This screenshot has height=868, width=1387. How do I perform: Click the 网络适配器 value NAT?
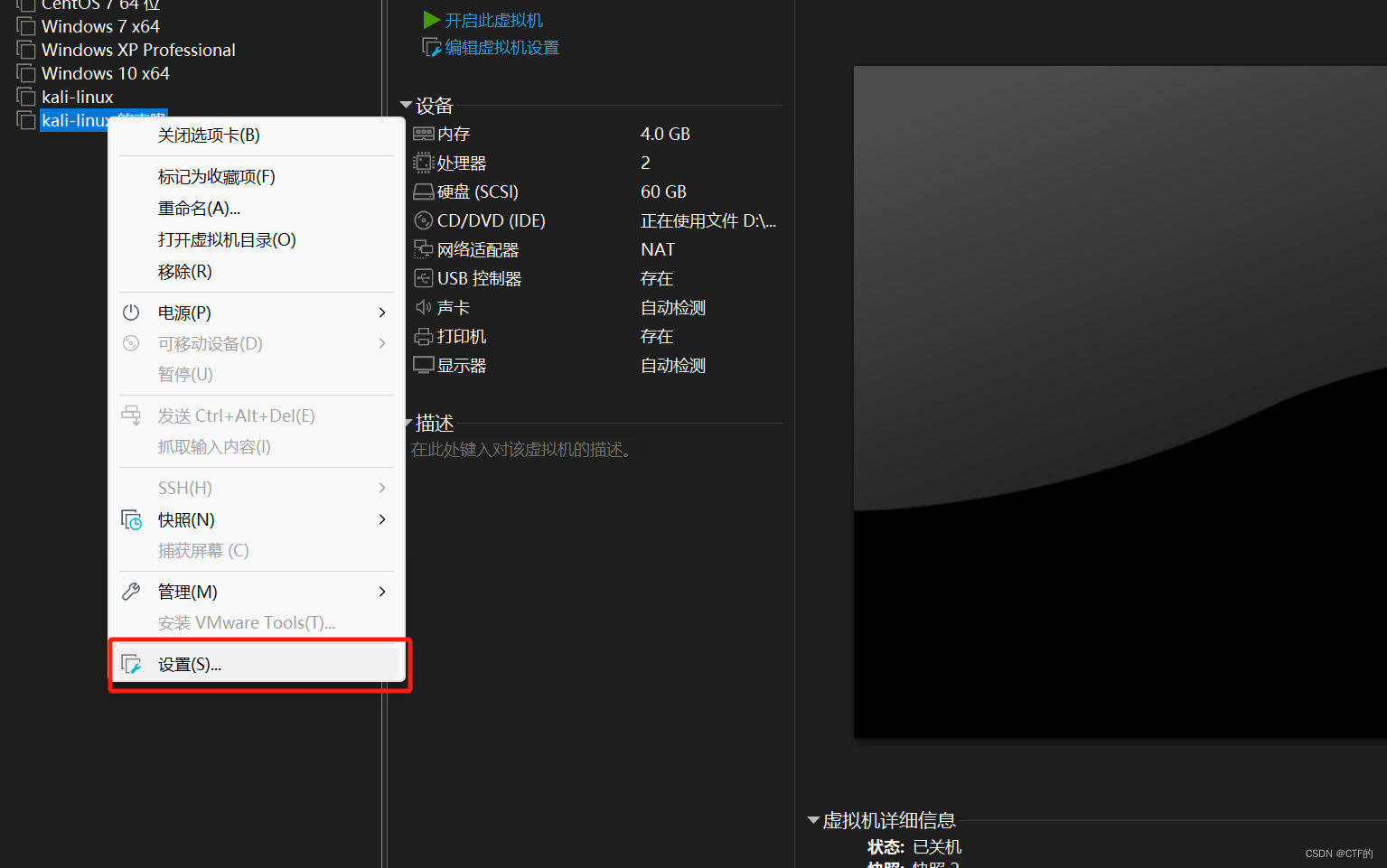click(x=658, y=249)
